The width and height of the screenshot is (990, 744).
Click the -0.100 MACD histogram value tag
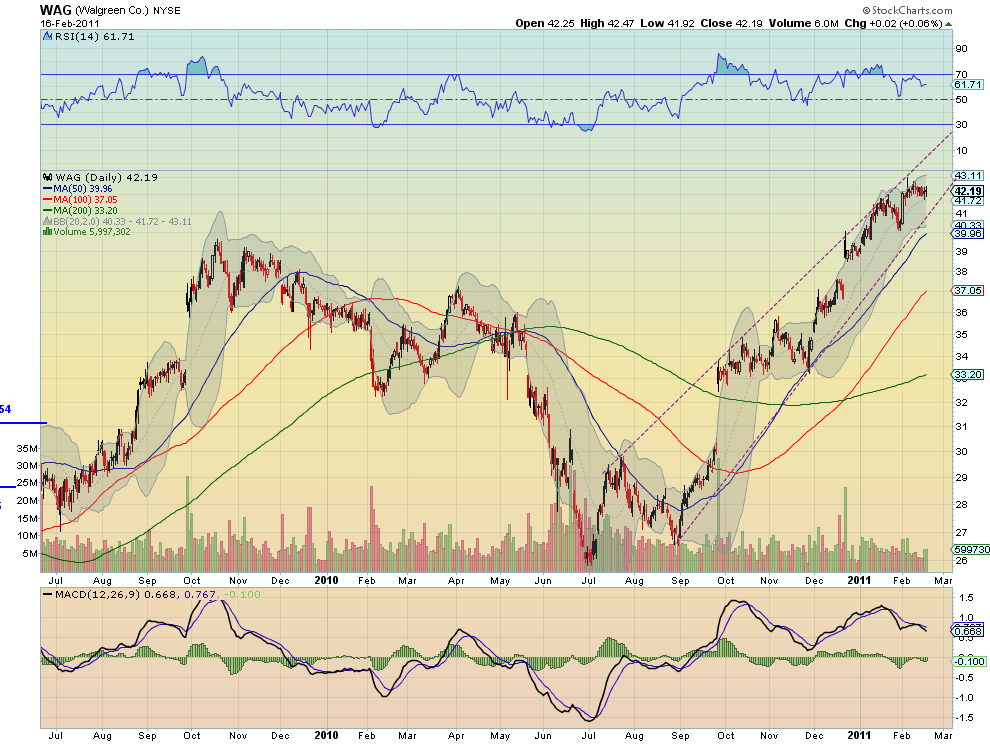968,661
